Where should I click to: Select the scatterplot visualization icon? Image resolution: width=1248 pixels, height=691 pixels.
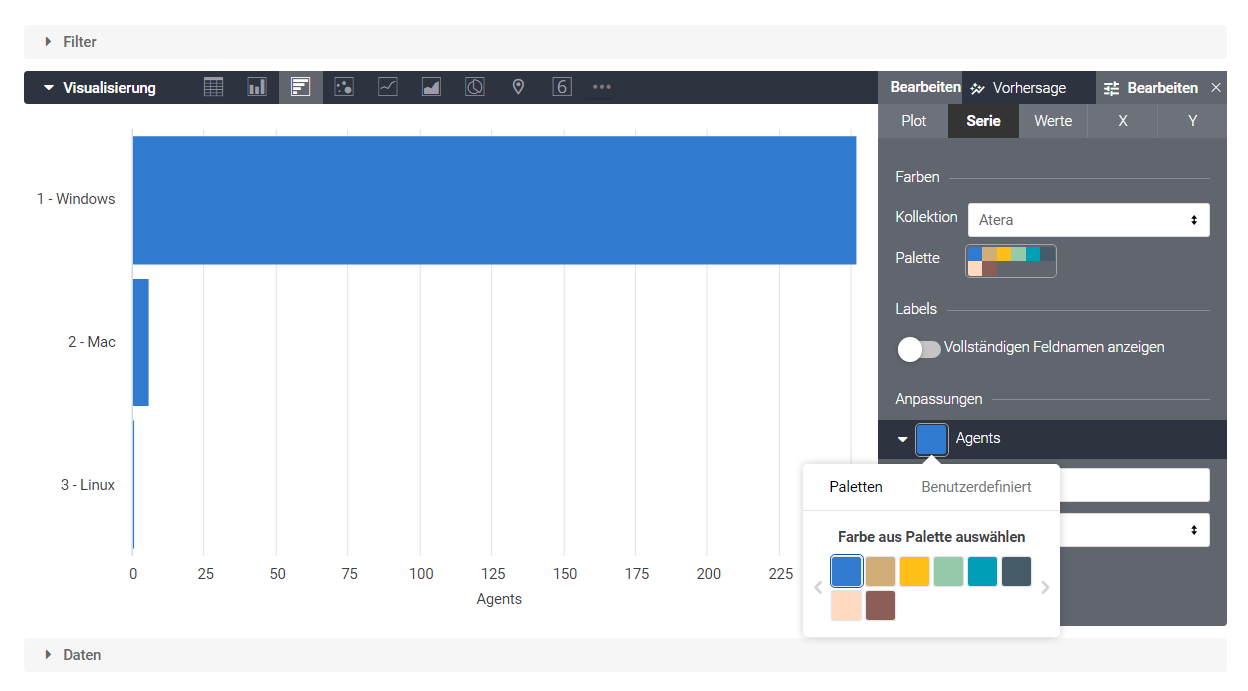coord(344,87)
